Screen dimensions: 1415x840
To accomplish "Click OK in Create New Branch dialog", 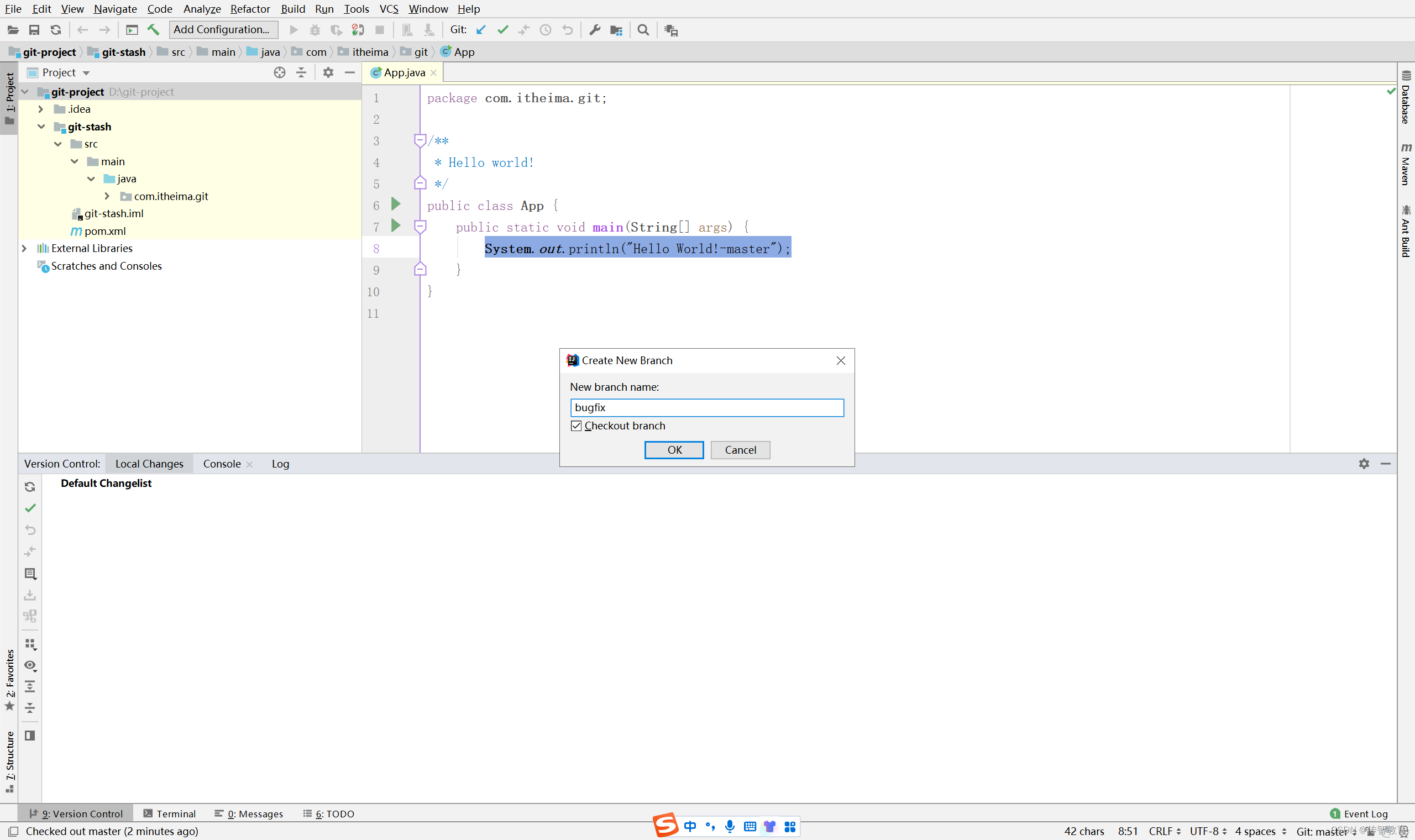I will (x=674, y=450).
